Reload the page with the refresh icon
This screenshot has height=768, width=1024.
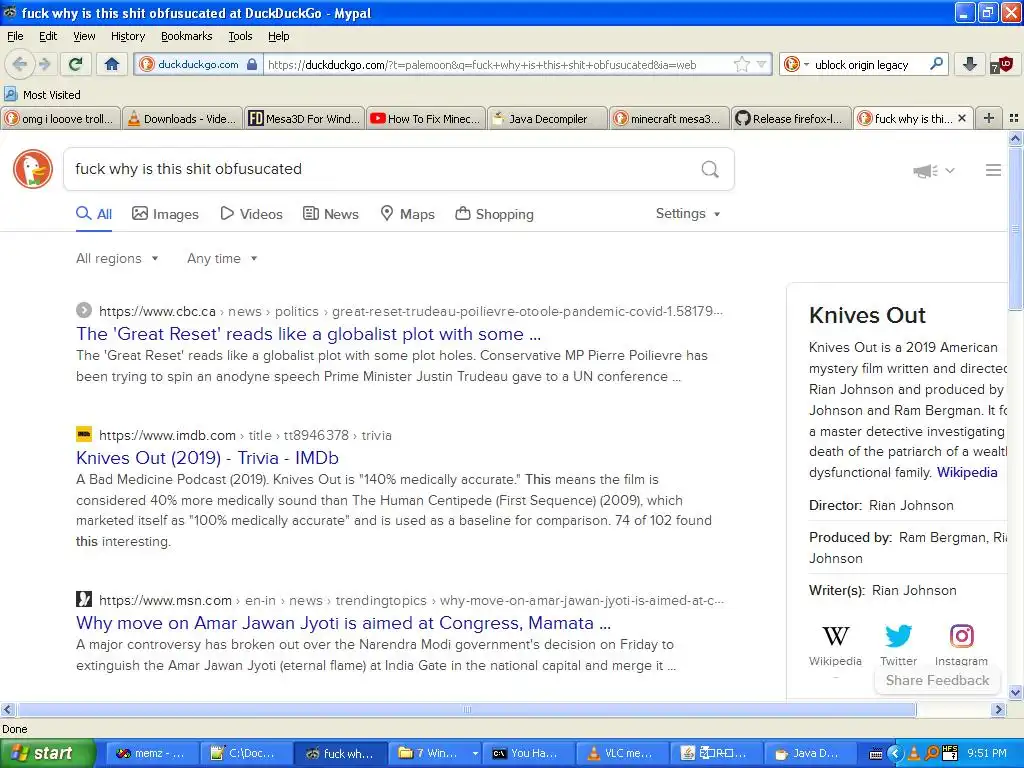tap(76, 64)
